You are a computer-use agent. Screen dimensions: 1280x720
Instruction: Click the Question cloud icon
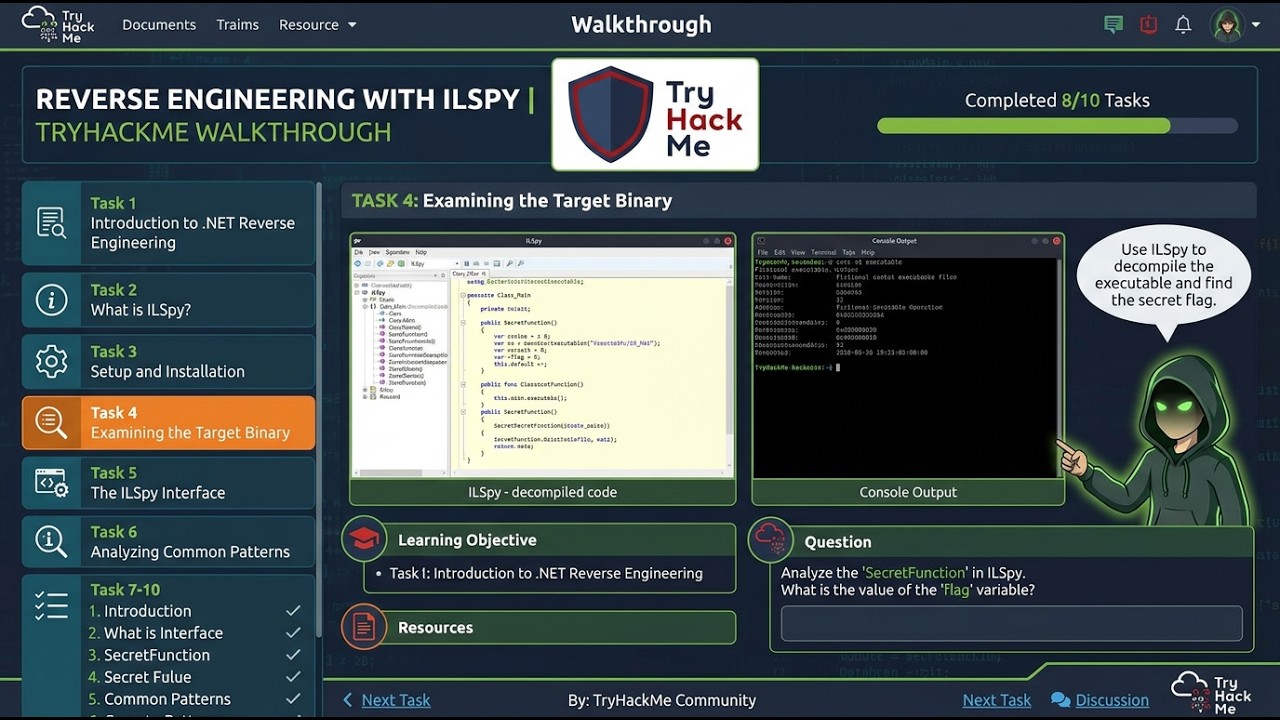tap(771, 540)
